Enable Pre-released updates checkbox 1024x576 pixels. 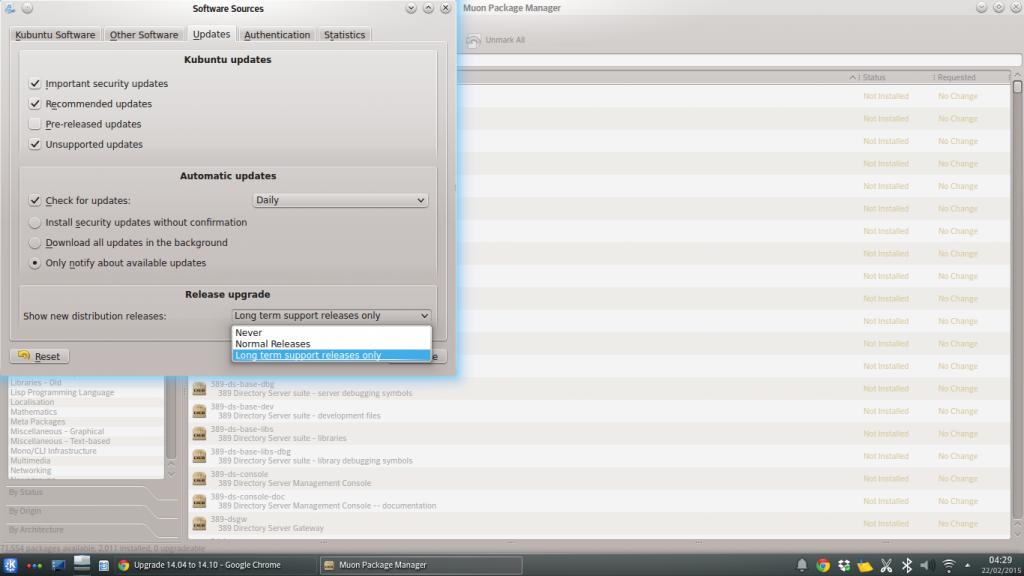[x=36, y=124]
